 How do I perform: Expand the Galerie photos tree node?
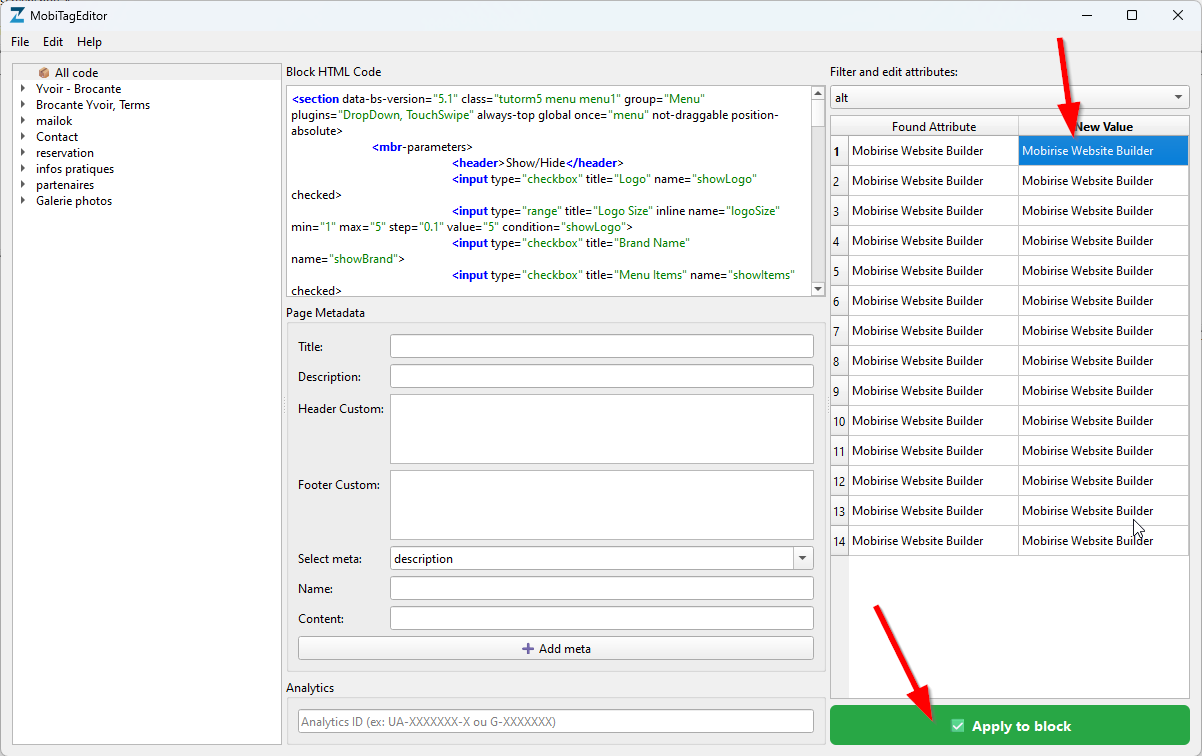[23, 201]
